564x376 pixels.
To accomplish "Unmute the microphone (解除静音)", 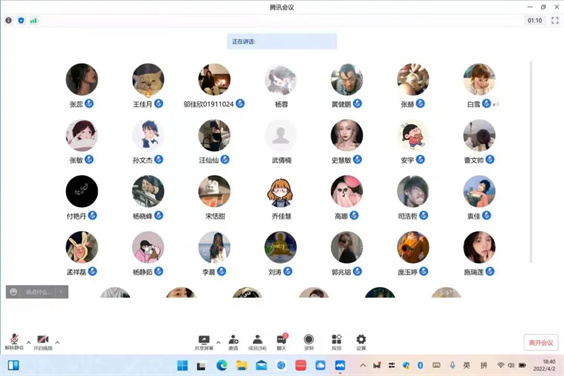I will pos(14,341).
